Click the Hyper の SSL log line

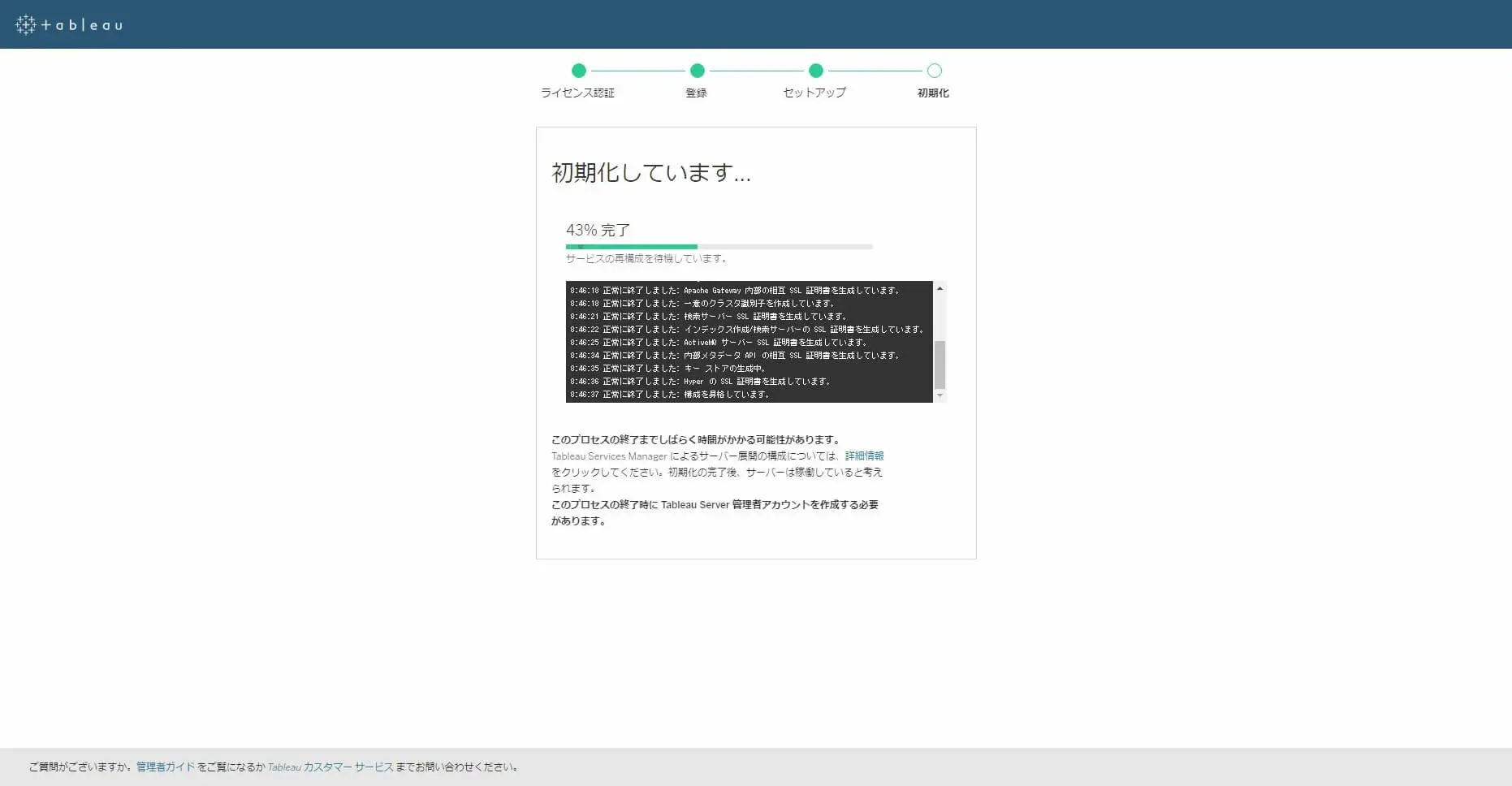[701, 381]
